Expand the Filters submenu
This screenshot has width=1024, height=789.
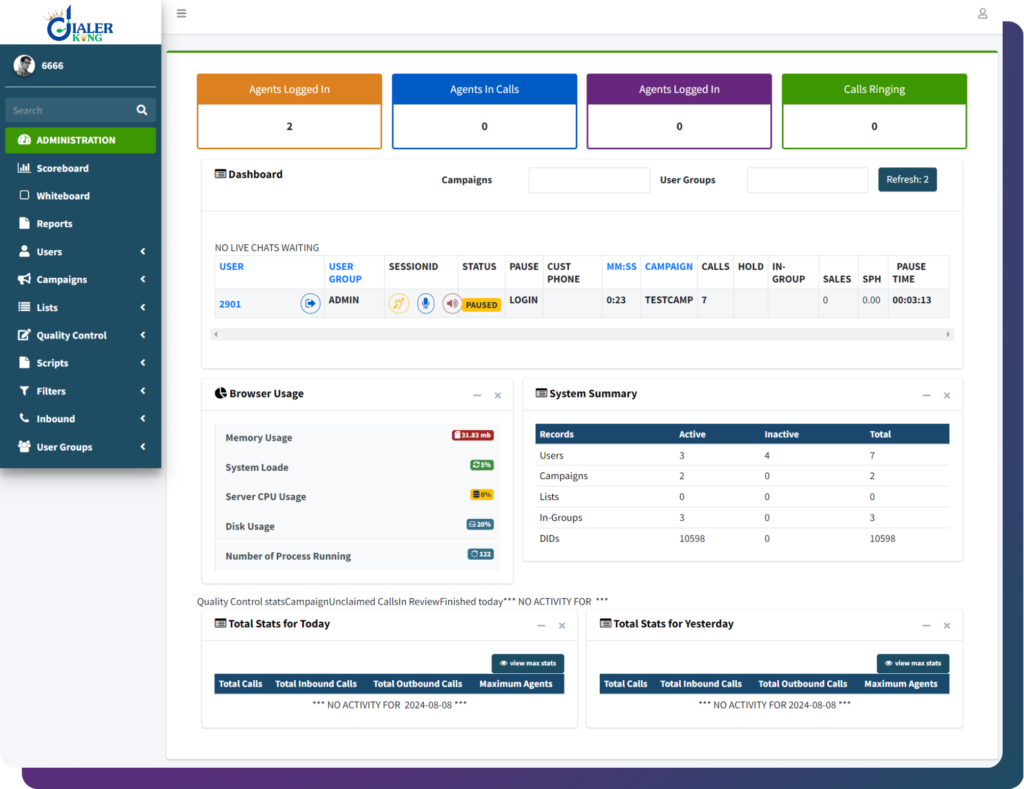(80, 391)
